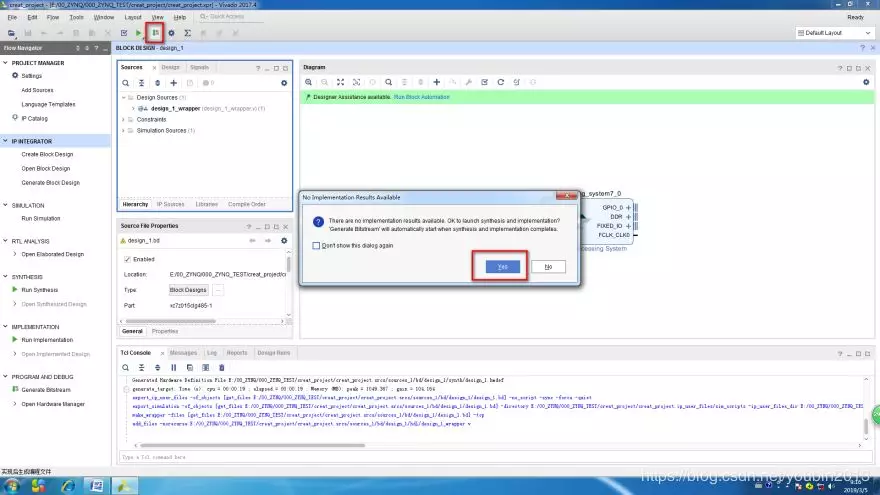The image size is (880, 495).
Task: Click Yes in the dialog
Action: (502, 267)
